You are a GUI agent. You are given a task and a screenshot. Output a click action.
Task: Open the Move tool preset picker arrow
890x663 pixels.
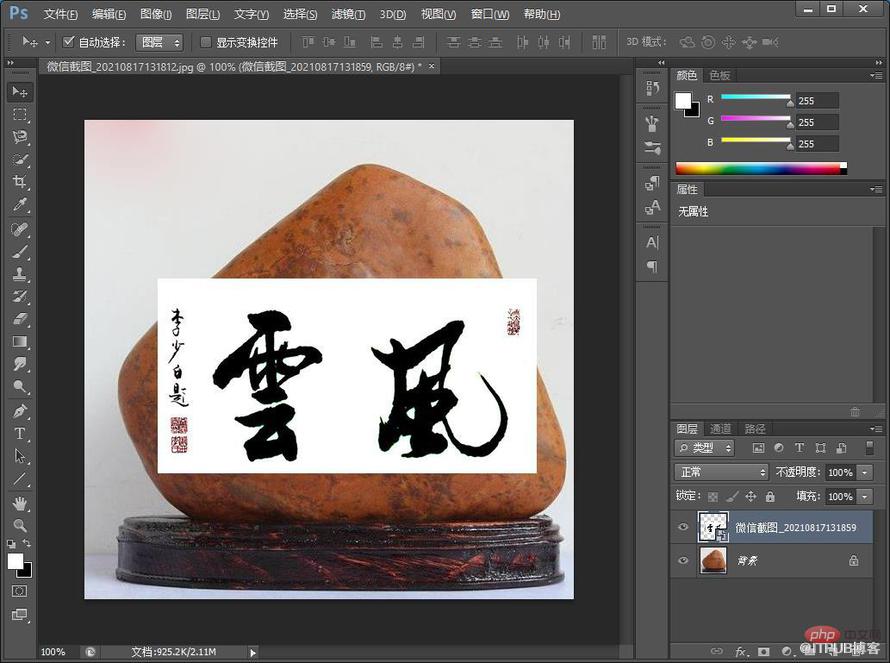(x=48, y=43)
